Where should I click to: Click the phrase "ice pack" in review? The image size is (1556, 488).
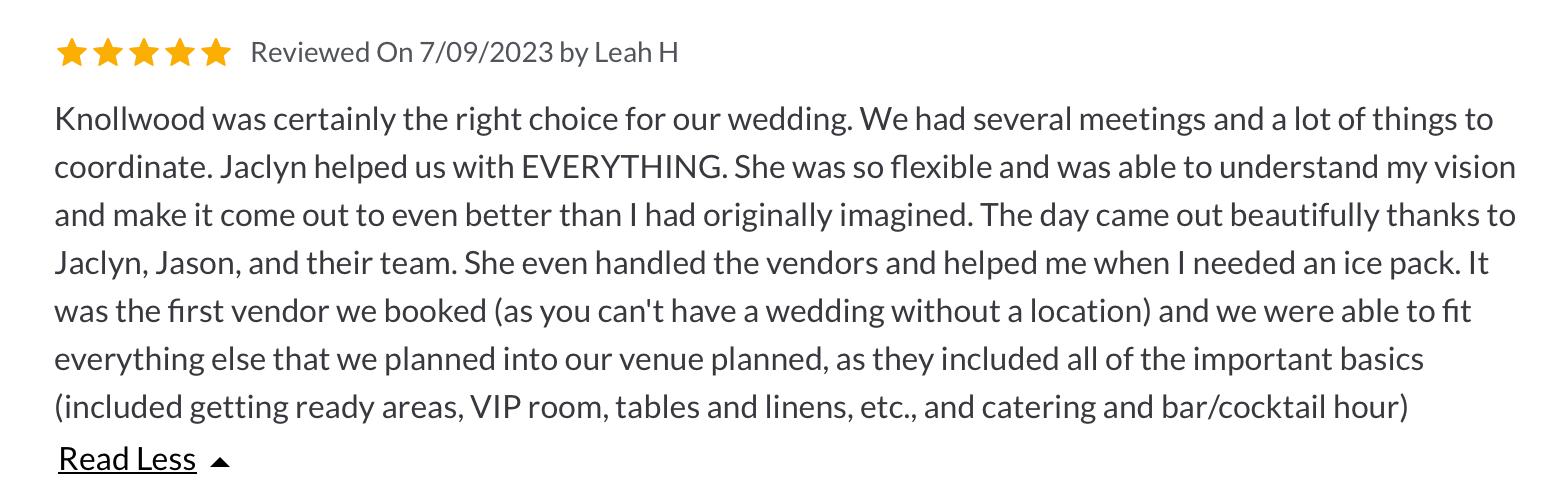pyautogui.click(x=1405, y=264)
